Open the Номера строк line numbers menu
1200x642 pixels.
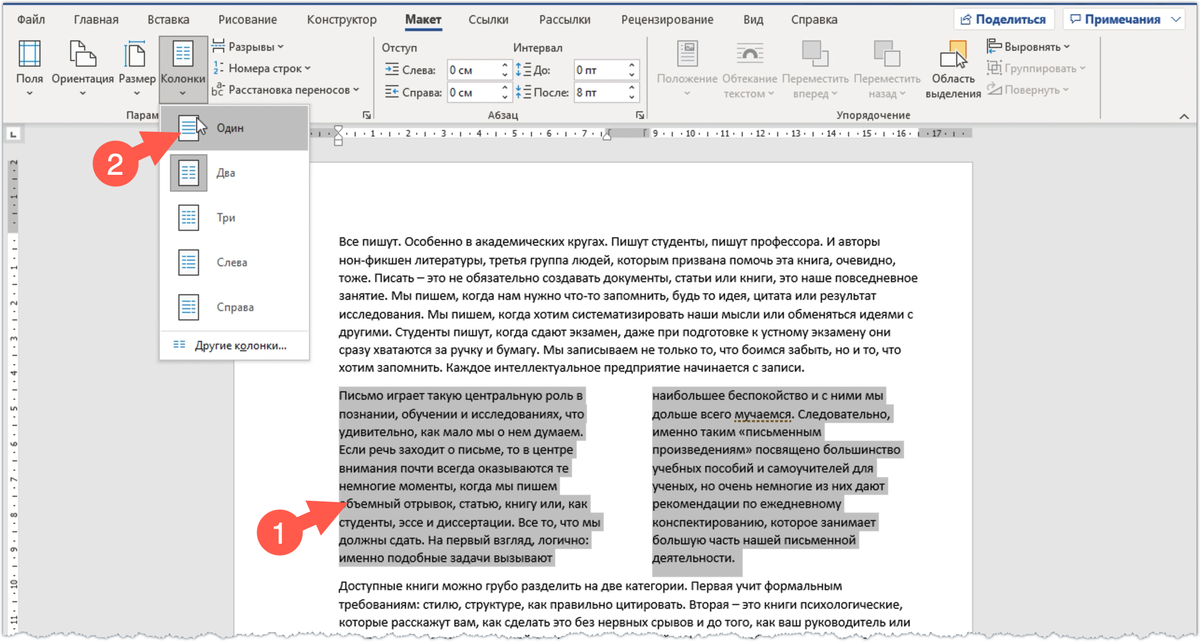click(x=262, y=68)
